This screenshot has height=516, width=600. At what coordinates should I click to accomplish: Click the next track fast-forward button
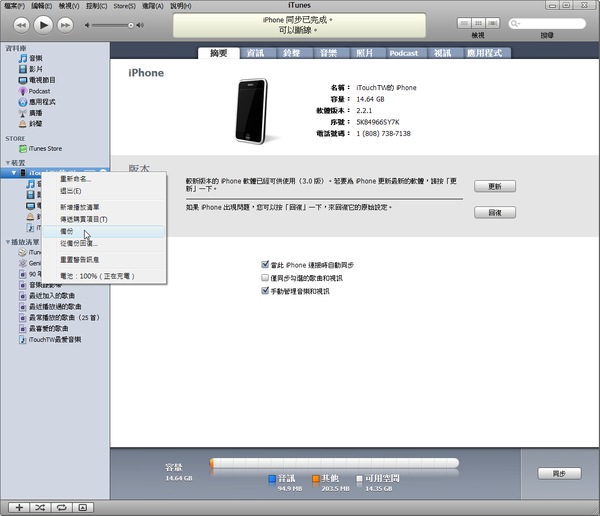(x=65, y=26)
